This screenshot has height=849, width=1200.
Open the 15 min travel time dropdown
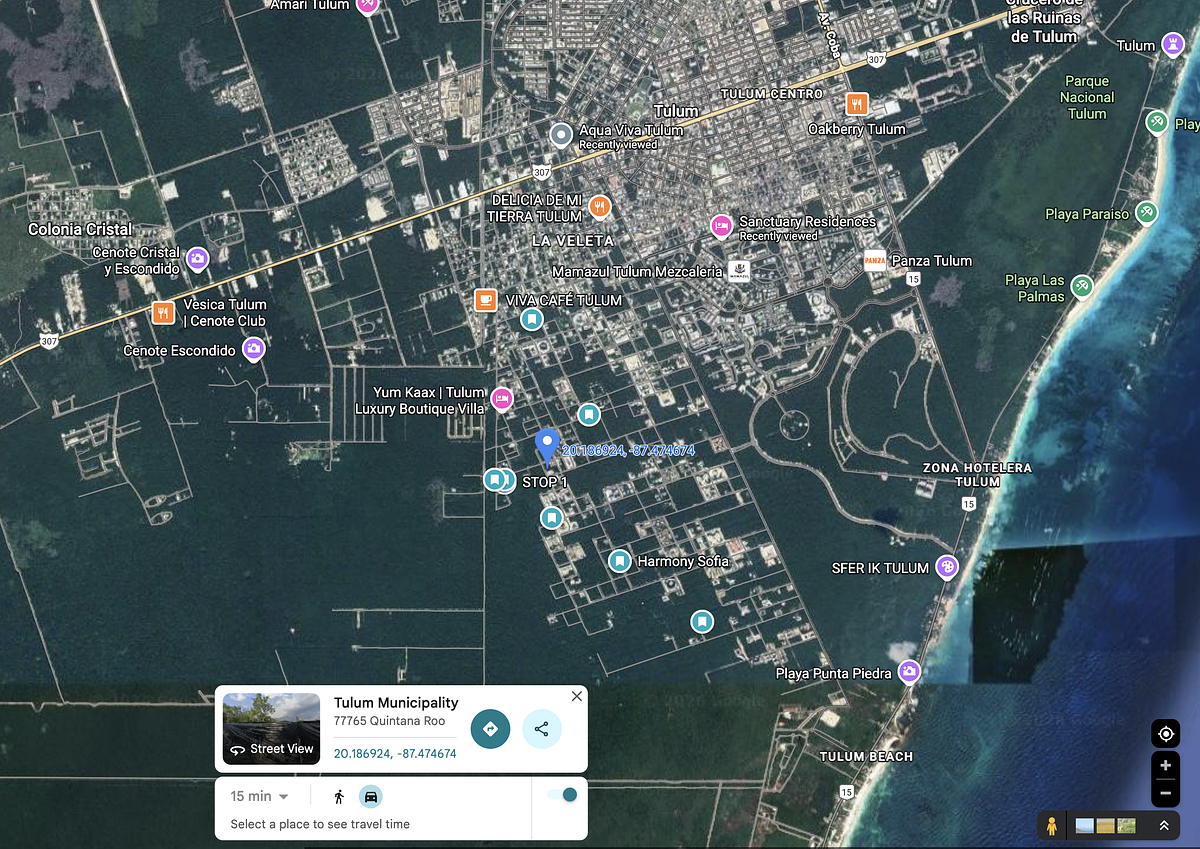259,796
